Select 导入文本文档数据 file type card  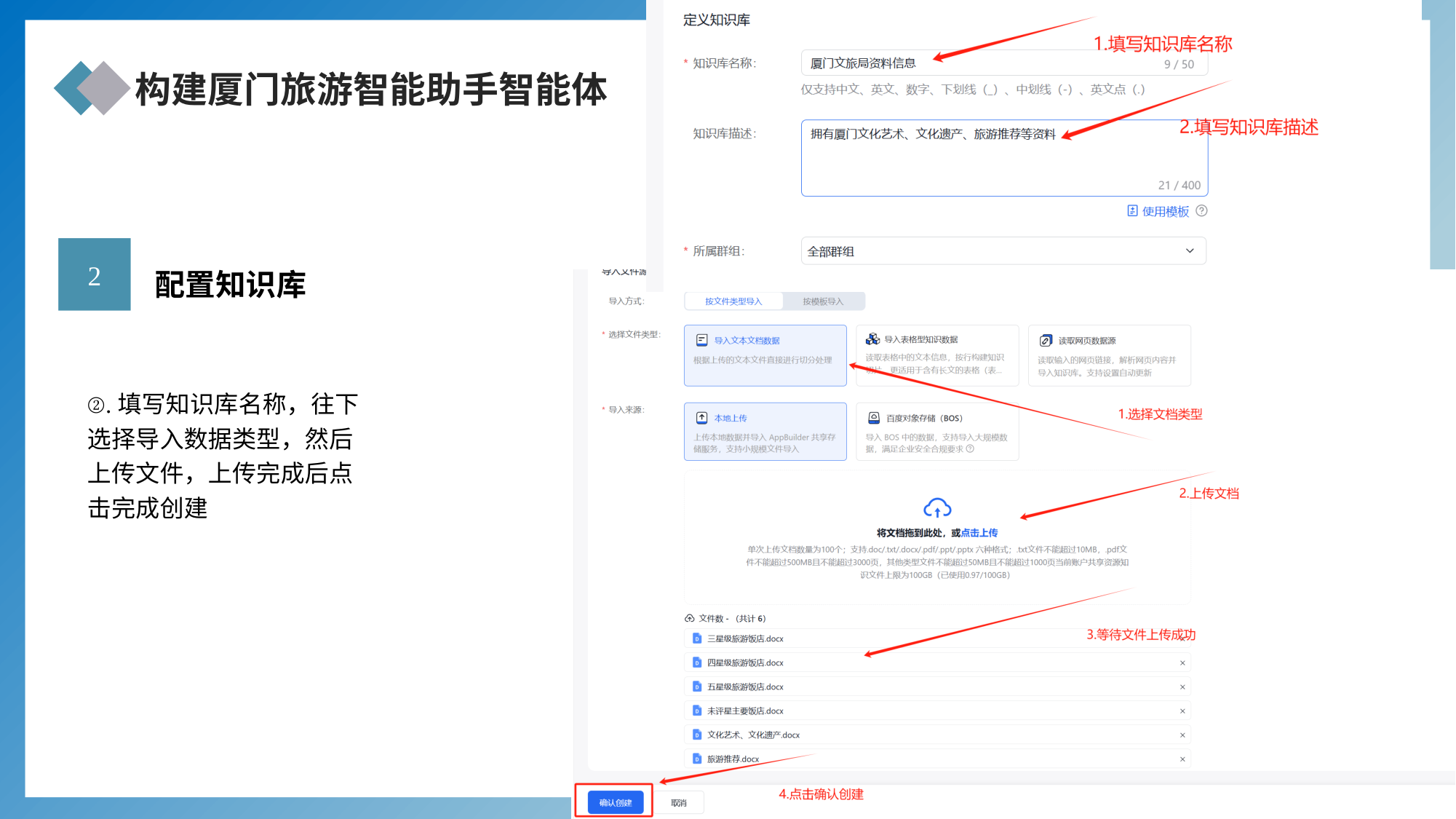[x=765, y=355]
